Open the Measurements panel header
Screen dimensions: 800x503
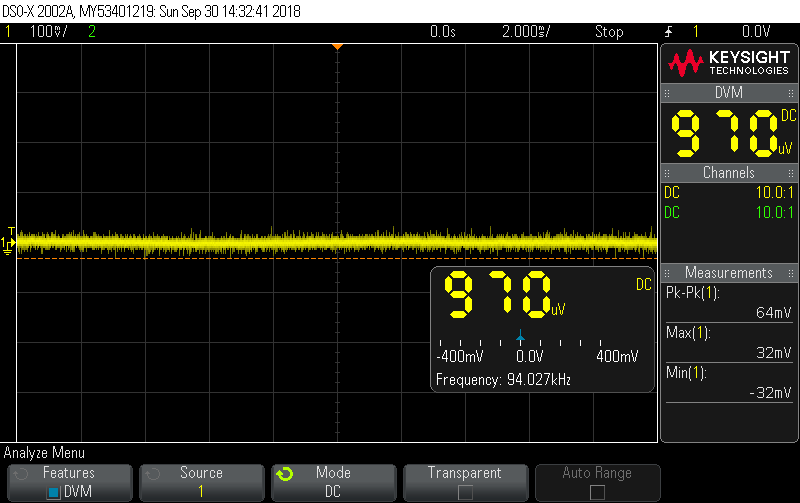click(x=729, y=273)
